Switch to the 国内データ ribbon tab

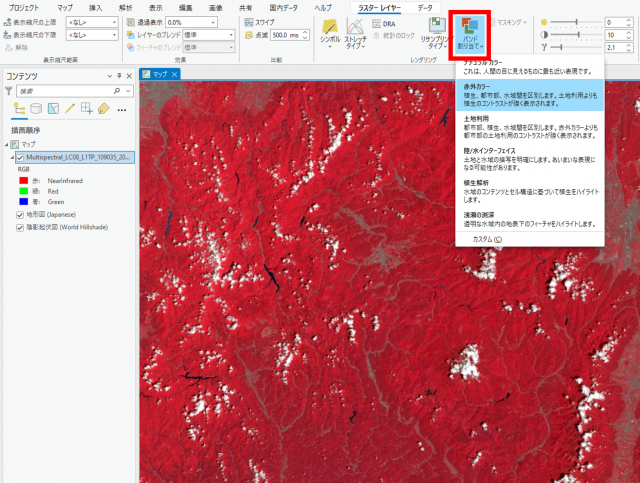click(x=284, y=8)
